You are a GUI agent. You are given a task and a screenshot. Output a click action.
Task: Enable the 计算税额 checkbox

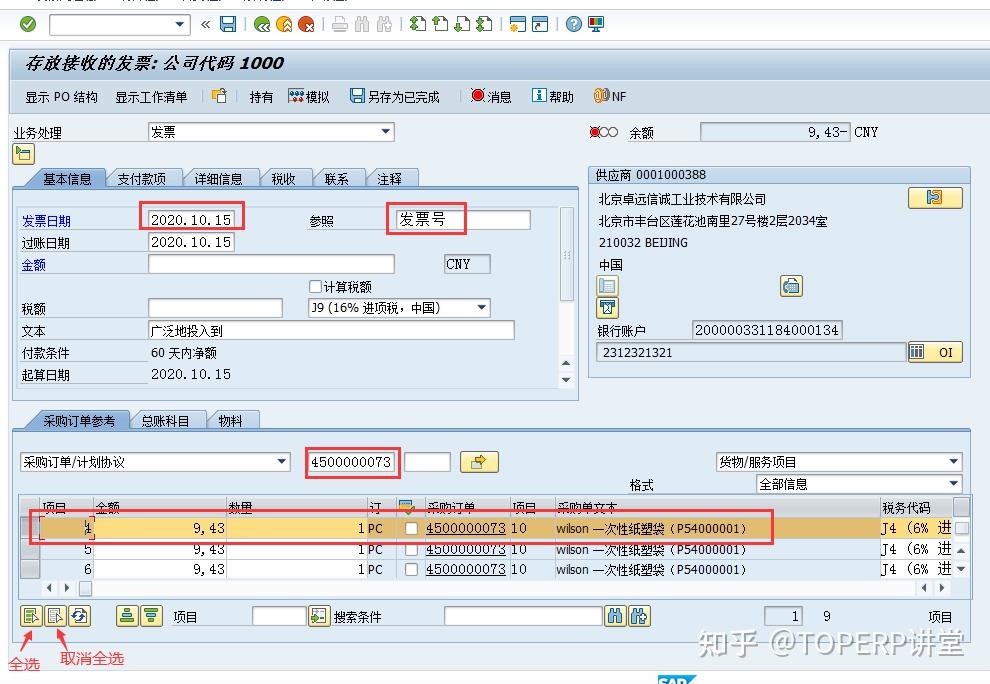[x=316, y=286]
